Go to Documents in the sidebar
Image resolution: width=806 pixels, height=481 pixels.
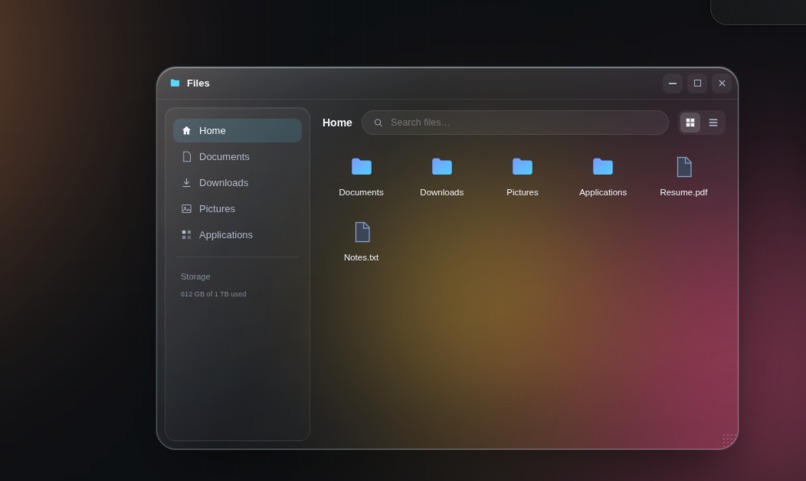coord(237,157)
